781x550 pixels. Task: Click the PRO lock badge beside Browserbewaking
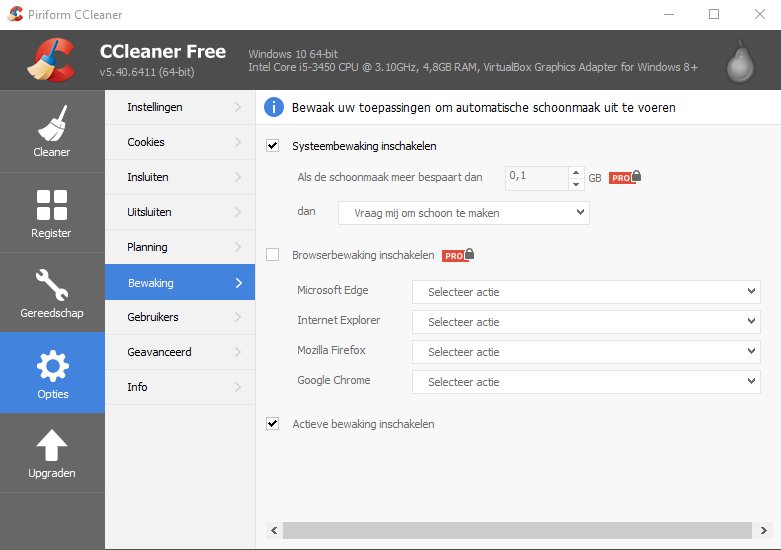pyautogui.click(x=458, y=255)
